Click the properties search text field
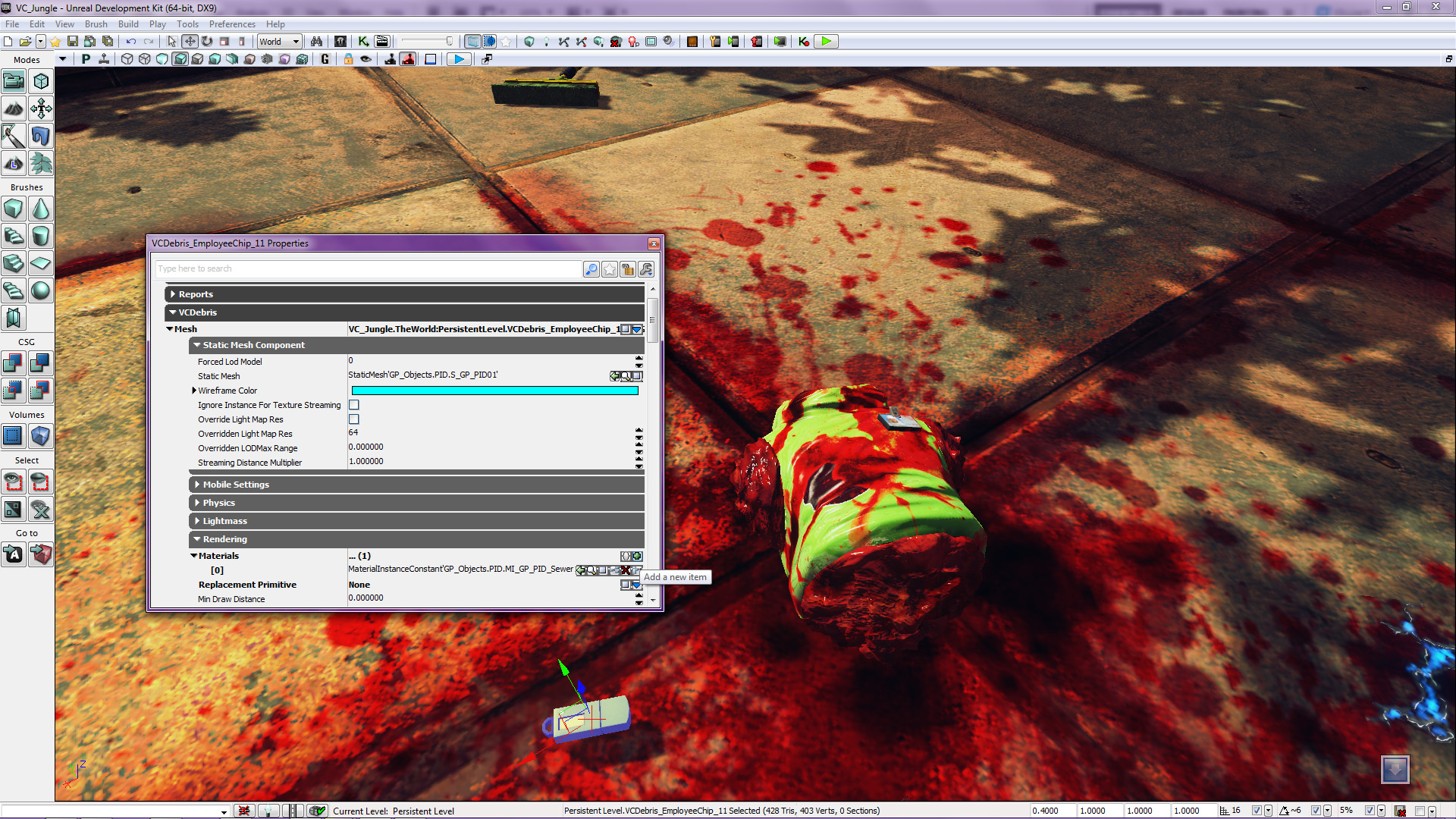This screenshot has height=819, width=1456. pyautogui.click(x=368, y=269)
